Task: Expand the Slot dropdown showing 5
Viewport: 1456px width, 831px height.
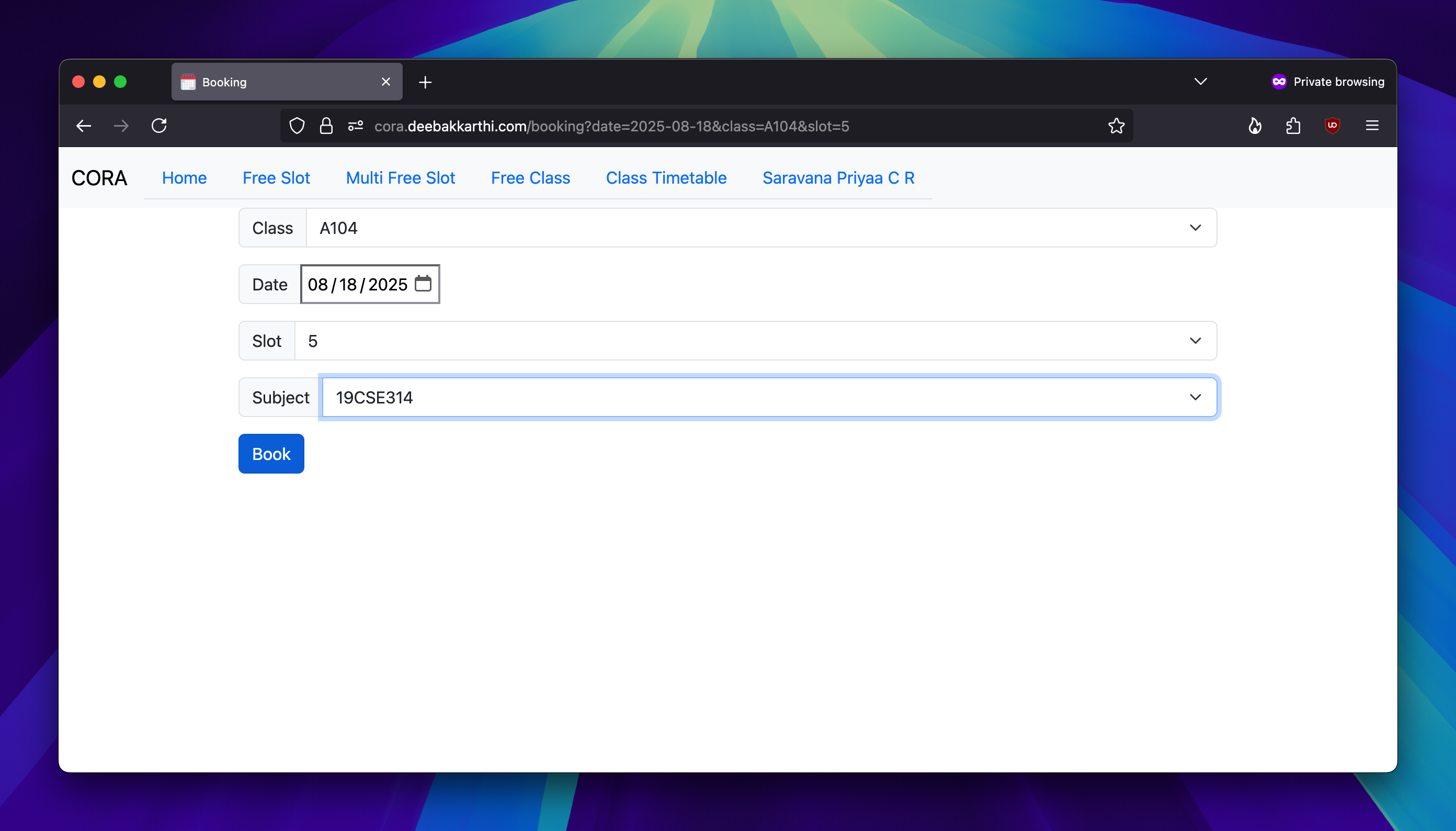Action: pyautogui.click(x=756, y=341)
